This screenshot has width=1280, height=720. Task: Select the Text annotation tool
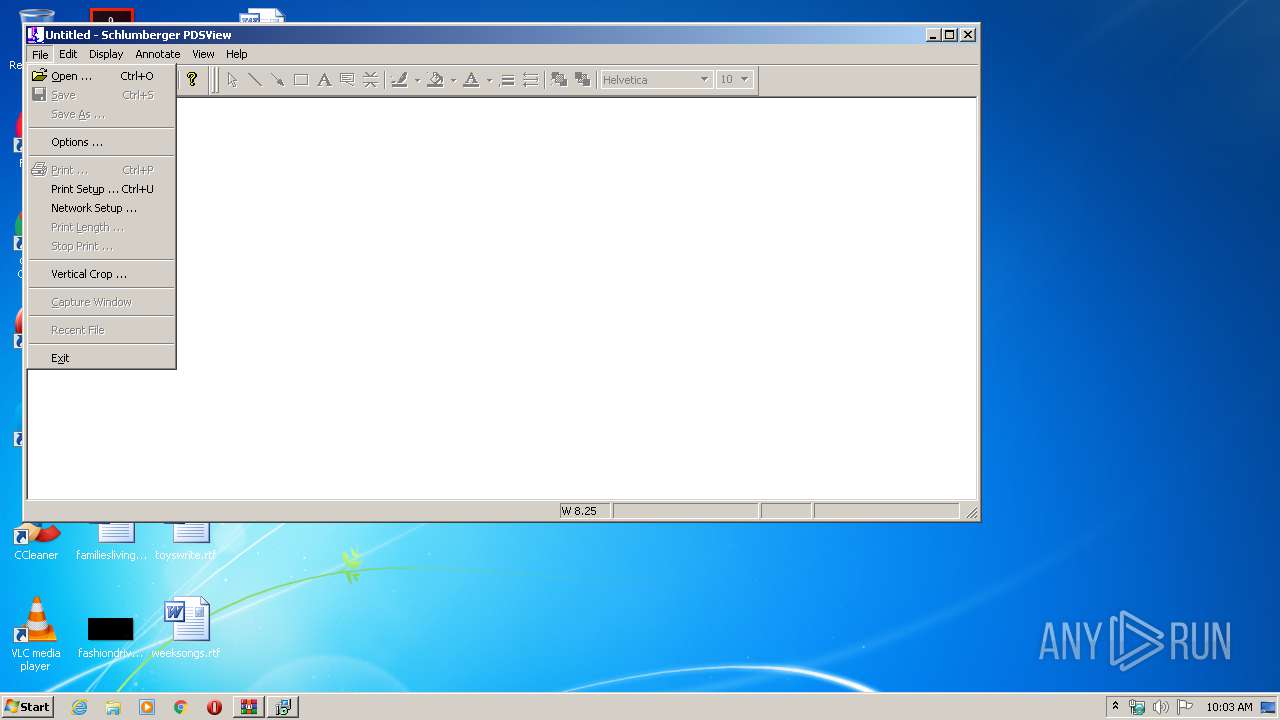pos(324,79)
